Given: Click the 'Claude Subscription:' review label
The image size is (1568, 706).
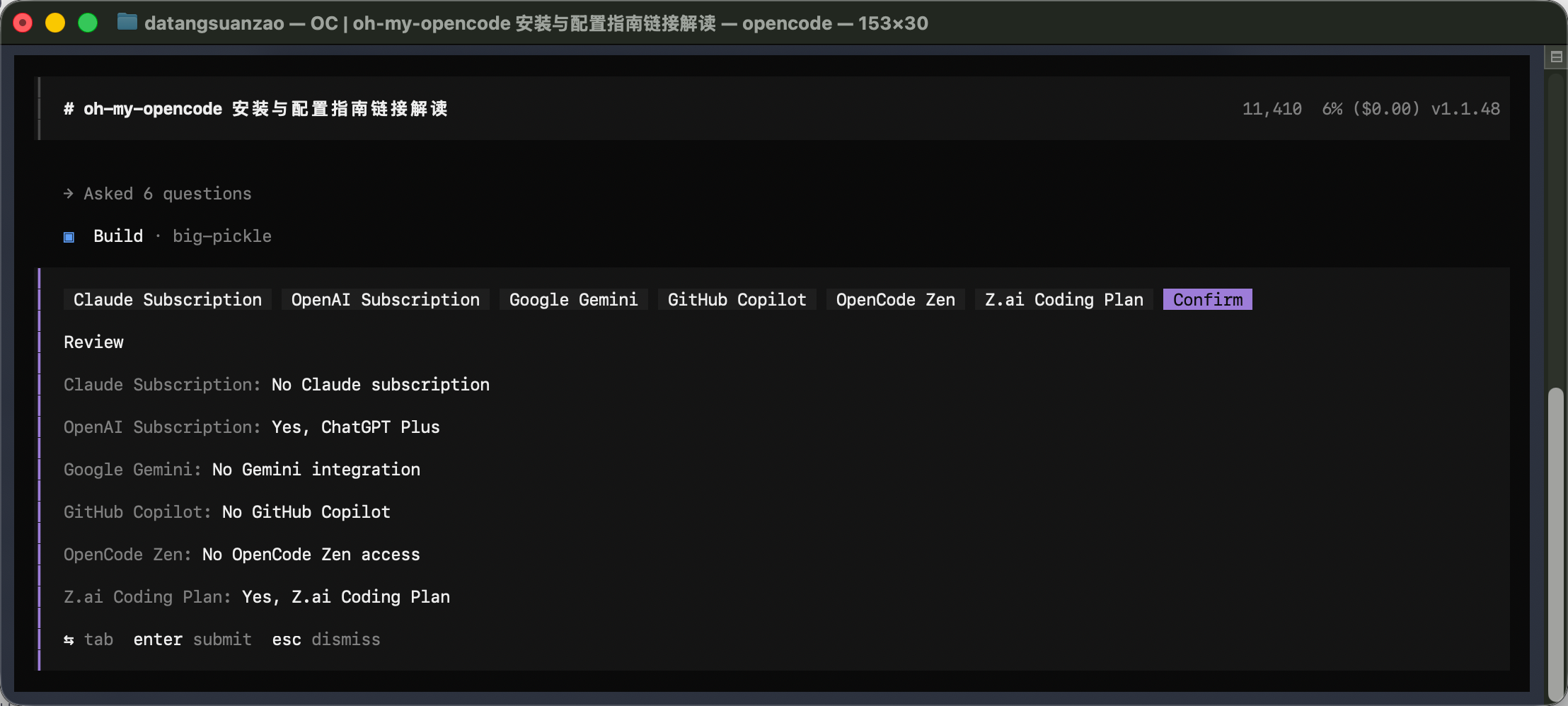Looking at the screenshot, I should 163,384.
